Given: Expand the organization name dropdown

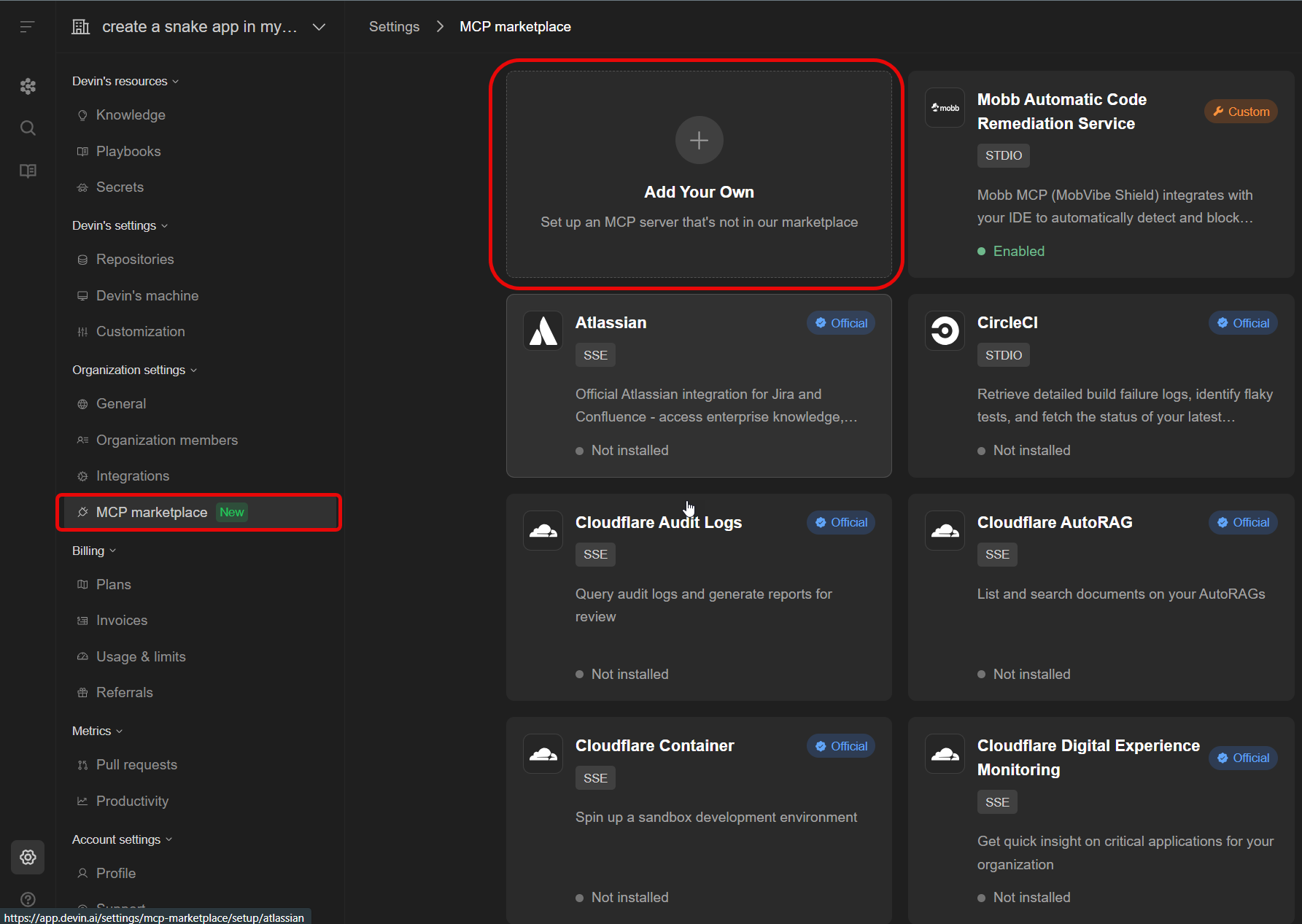Looking at the screenshot, I should [x=319, y=27].
